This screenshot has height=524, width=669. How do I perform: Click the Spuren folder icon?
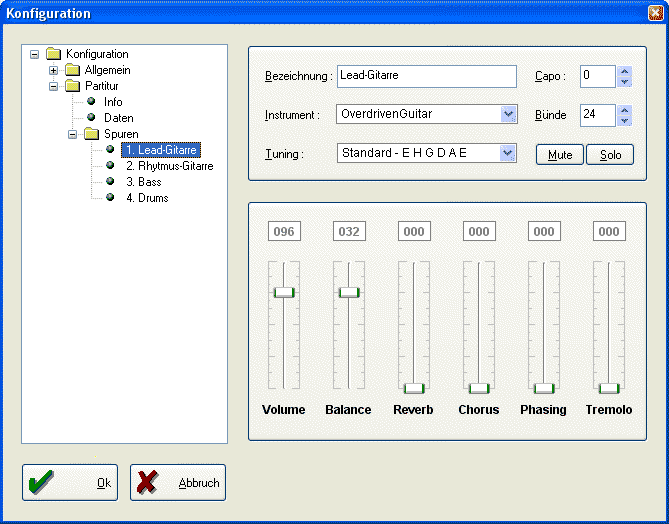coord(91,134)
